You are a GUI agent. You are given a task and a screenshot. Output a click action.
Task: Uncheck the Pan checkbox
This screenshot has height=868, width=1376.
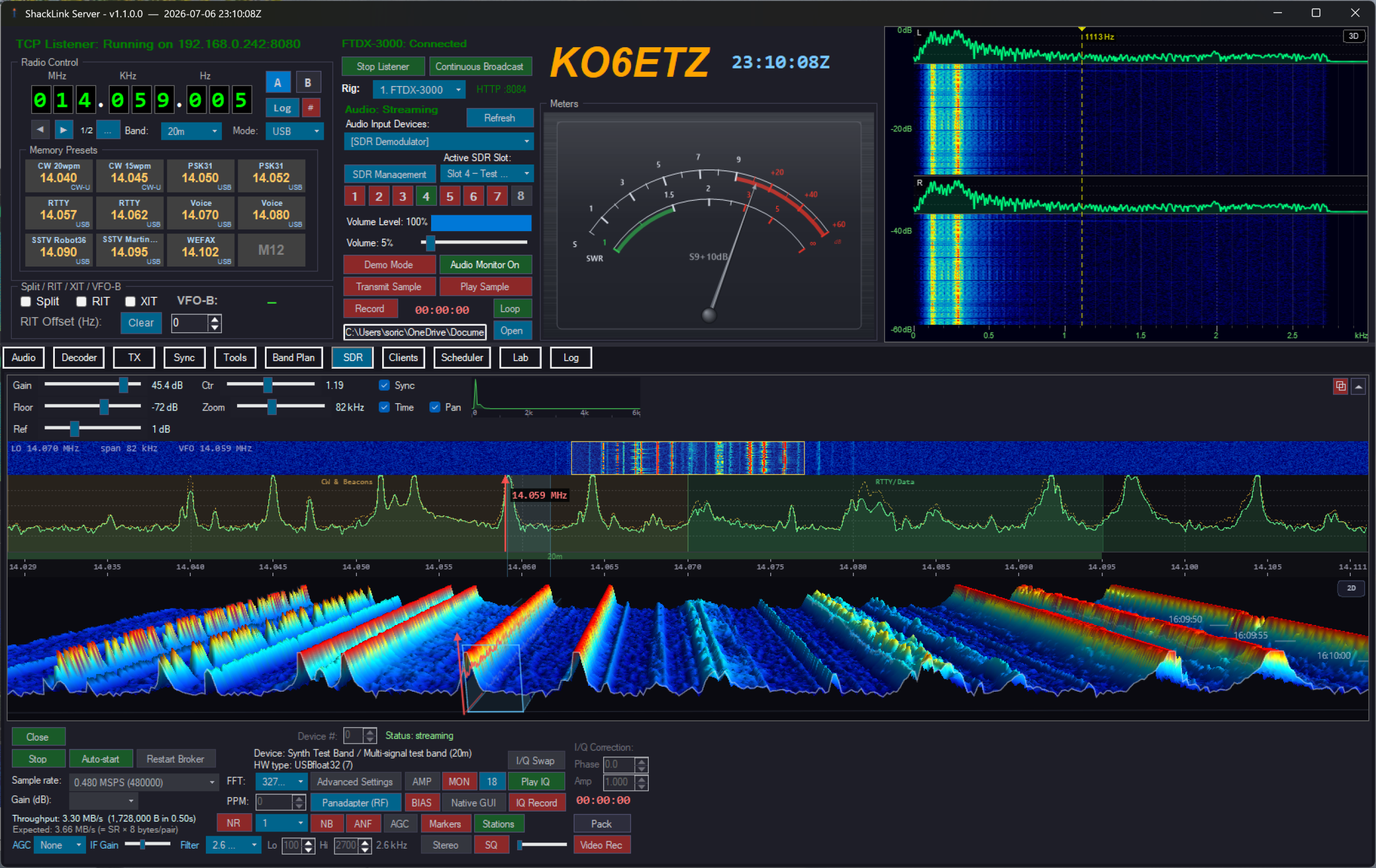[435, 407]
